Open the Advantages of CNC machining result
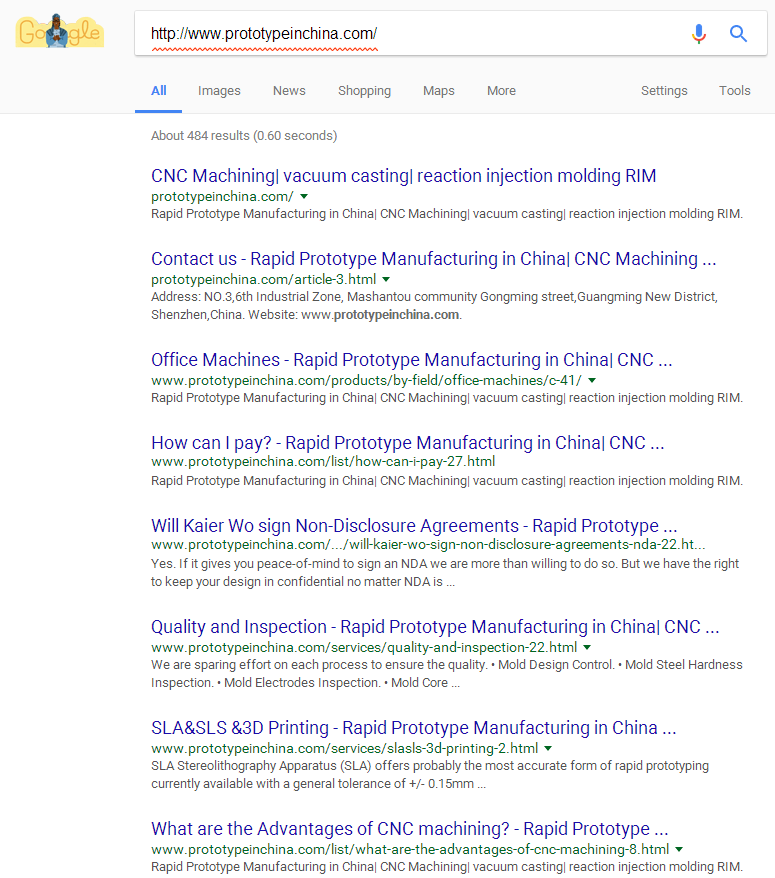Screen dimensions: 775x878 (409, 829)
